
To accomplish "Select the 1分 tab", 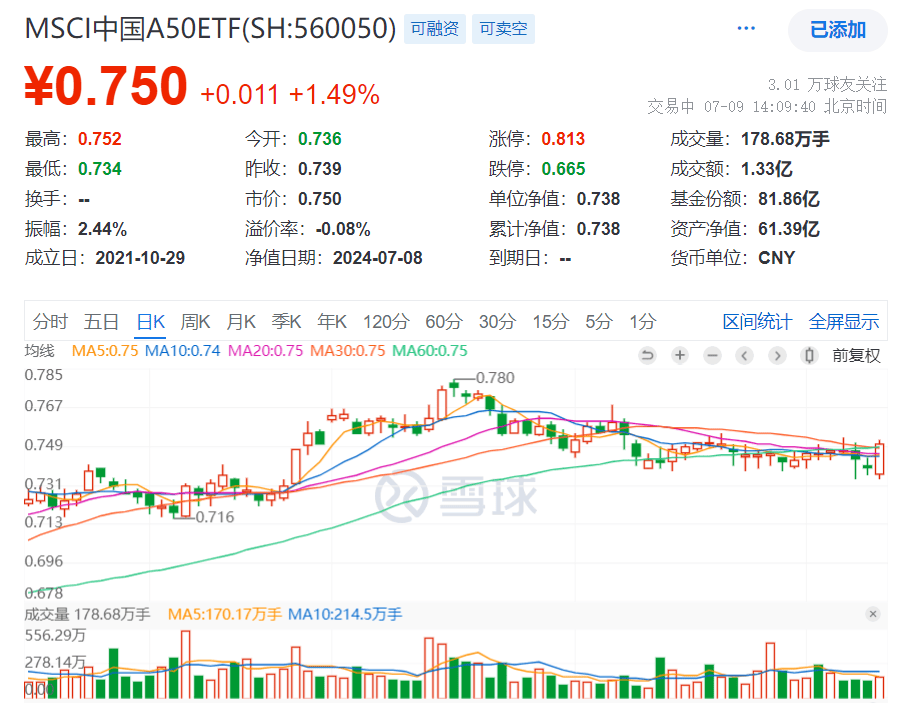I will coord(643,321).
